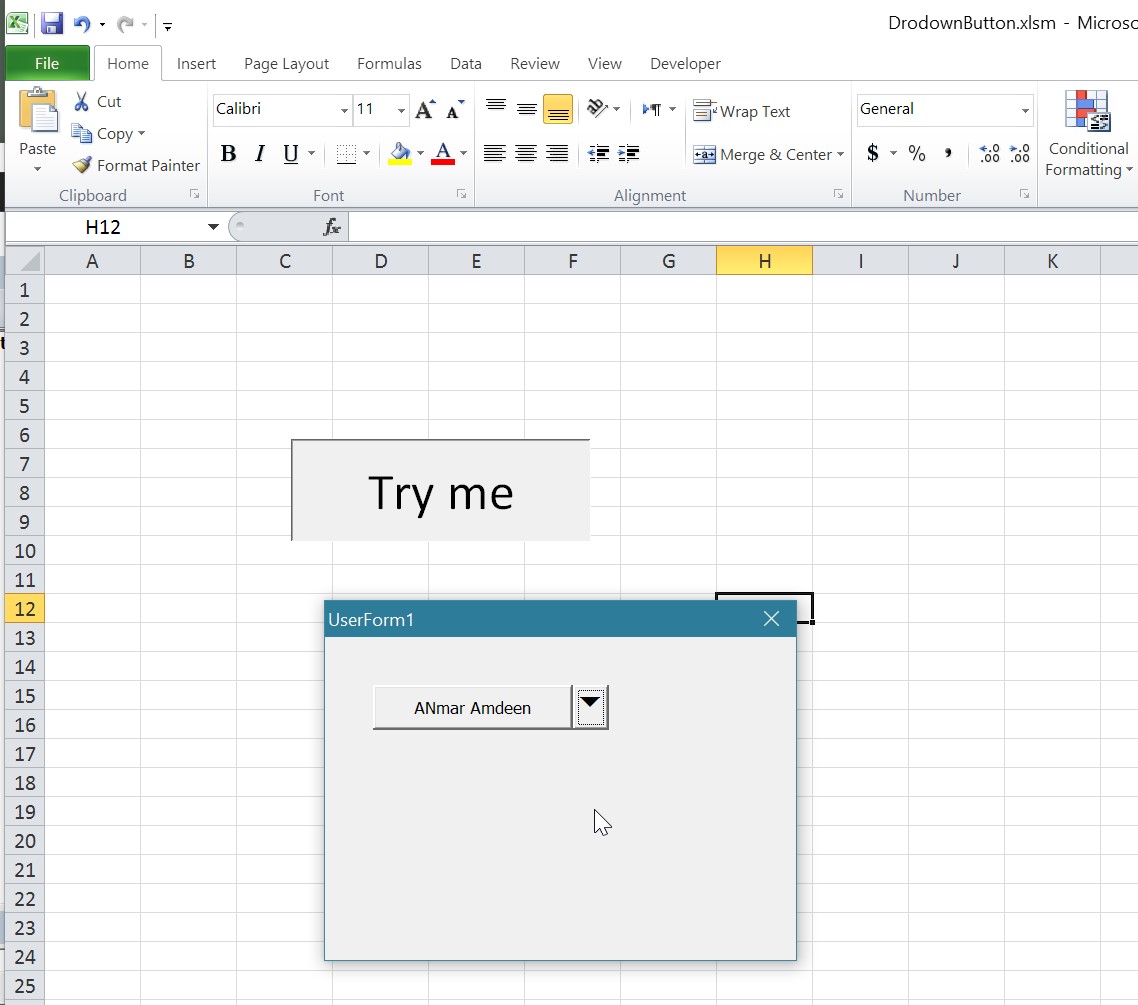1138x1005 pixels.
Task: Click the Name Box showing H12
Action: click(x=103, y=227)
